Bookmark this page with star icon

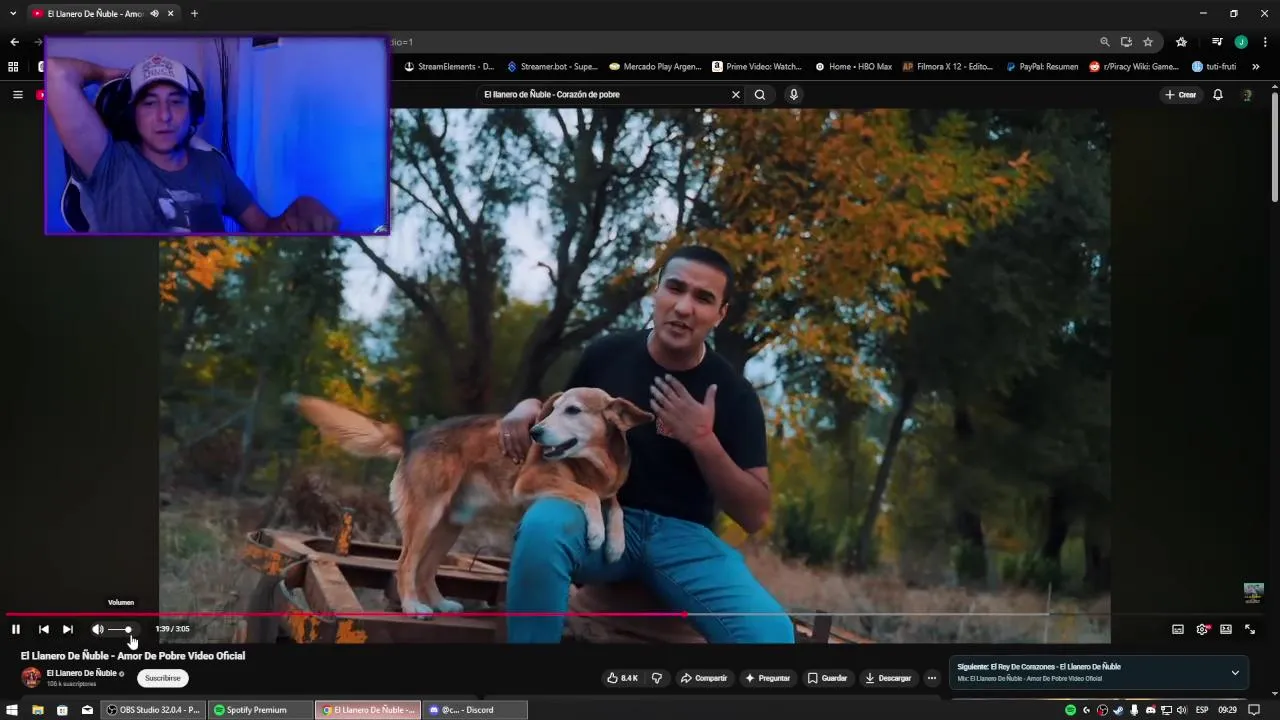(x=1148, y=42)
